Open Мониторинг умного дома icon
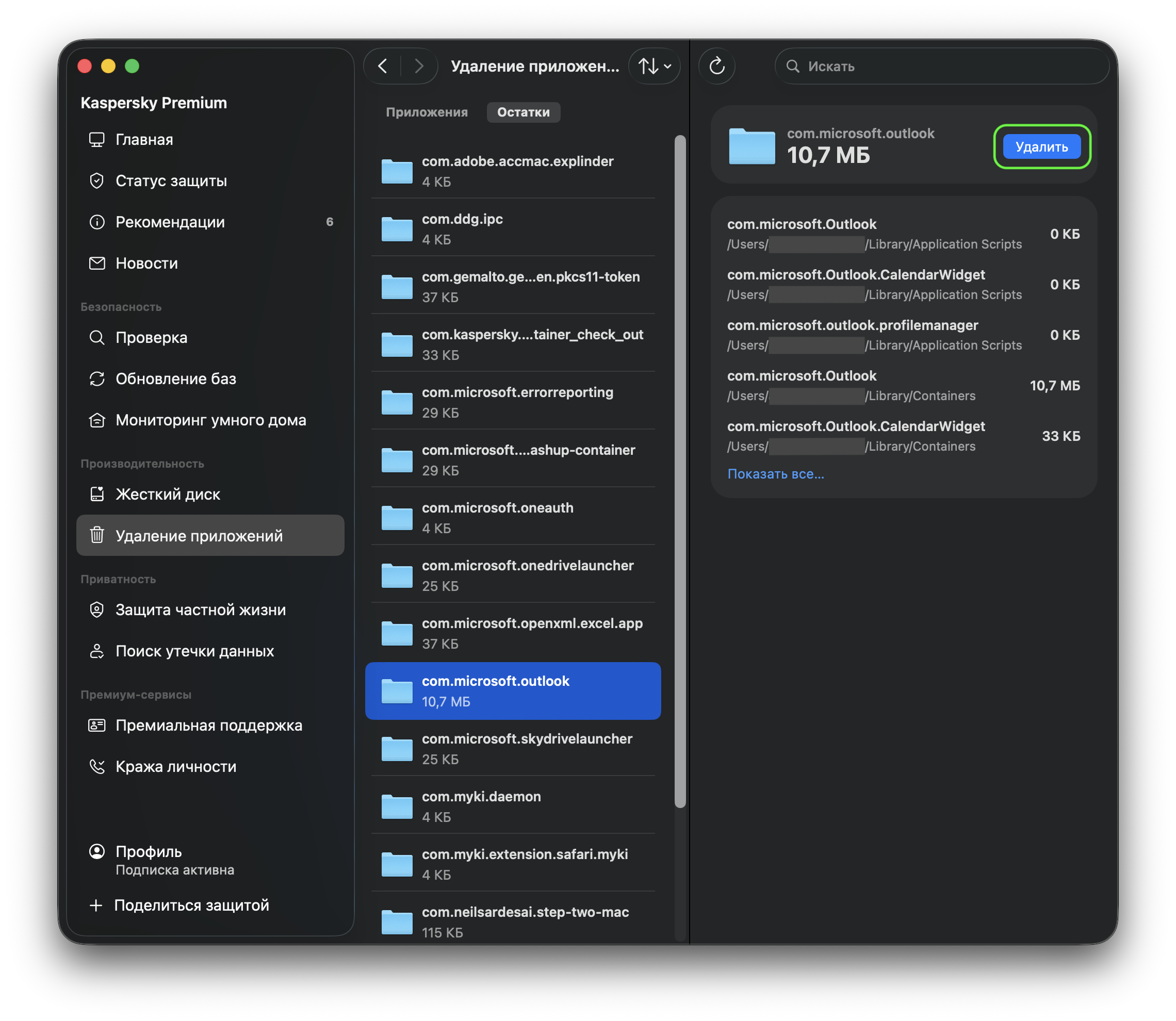1176x1021 pixels. click(97, 420)
